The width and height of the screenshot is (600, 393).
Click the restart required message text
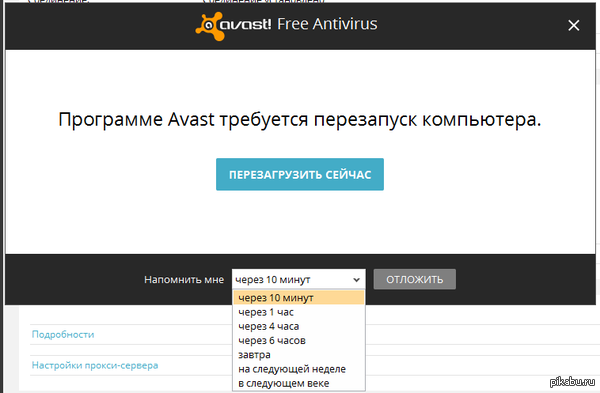[300, 119]
